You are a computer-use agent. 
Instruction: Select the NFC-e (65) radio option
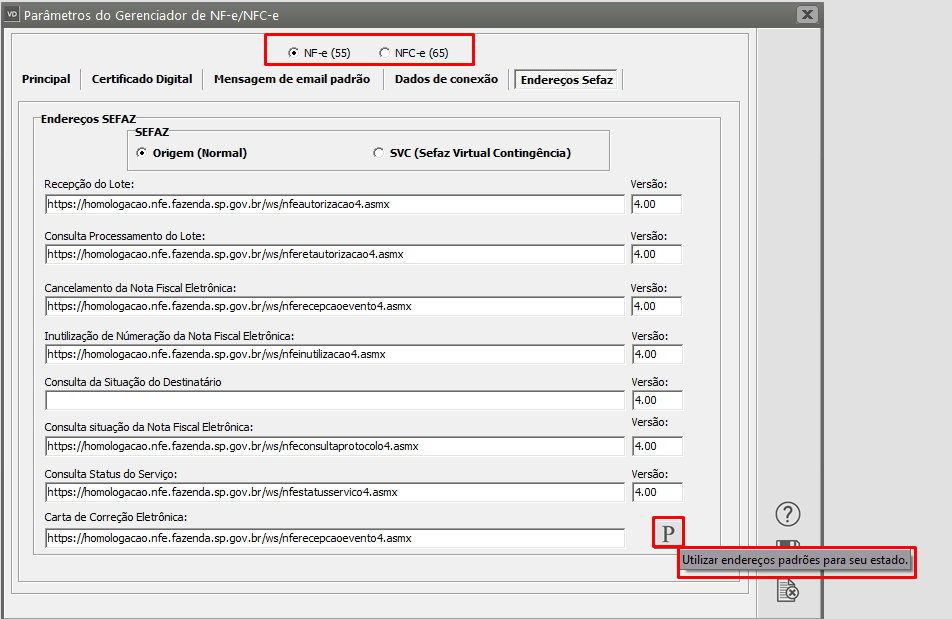tap(384, 52)
